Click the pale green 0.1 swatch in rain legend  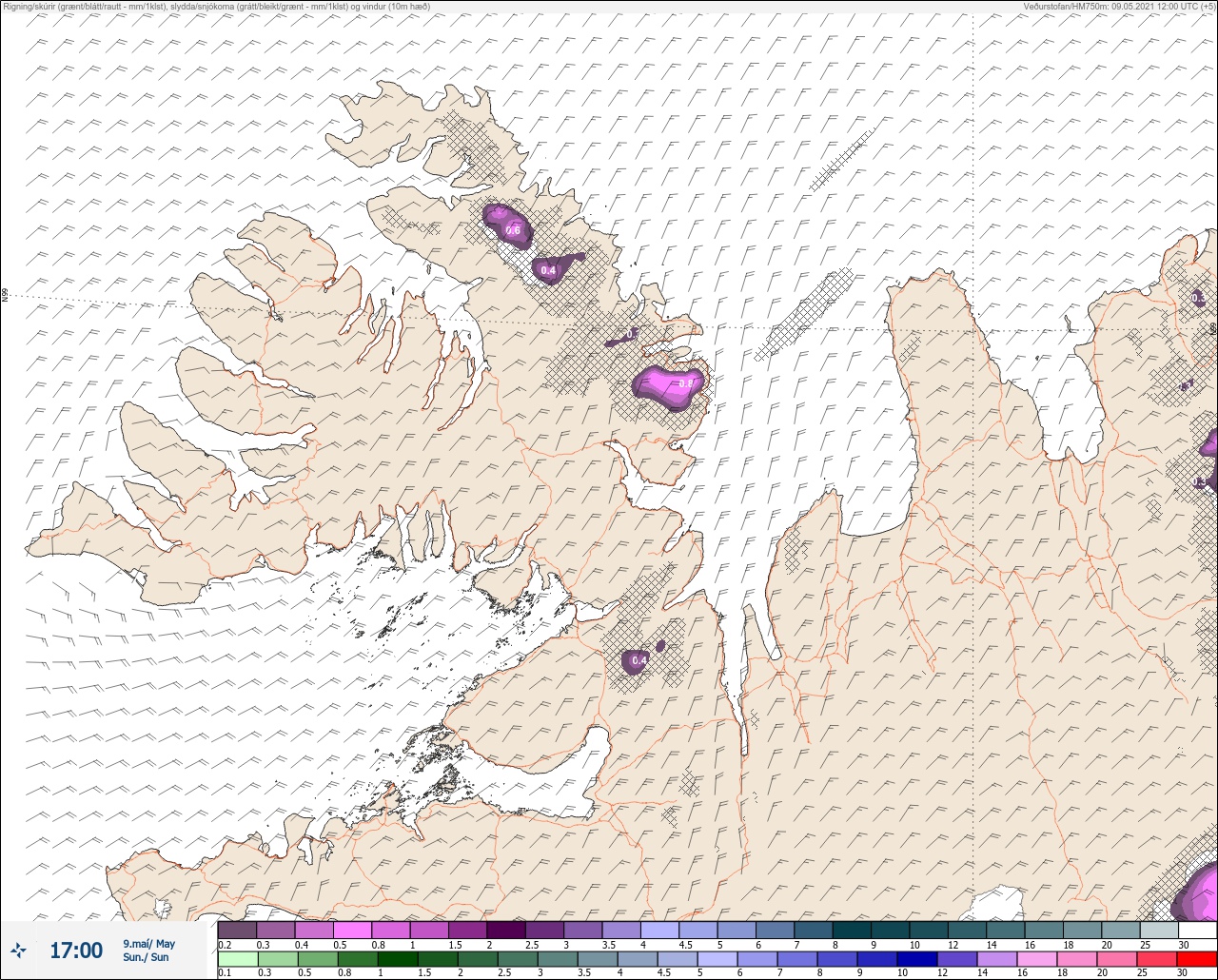tap(237, 959)
